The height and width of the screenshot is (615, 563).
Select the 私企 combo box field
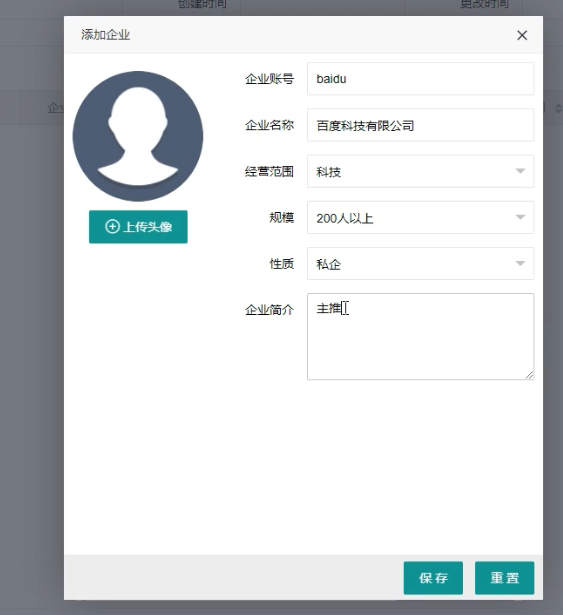coord(420,264)
